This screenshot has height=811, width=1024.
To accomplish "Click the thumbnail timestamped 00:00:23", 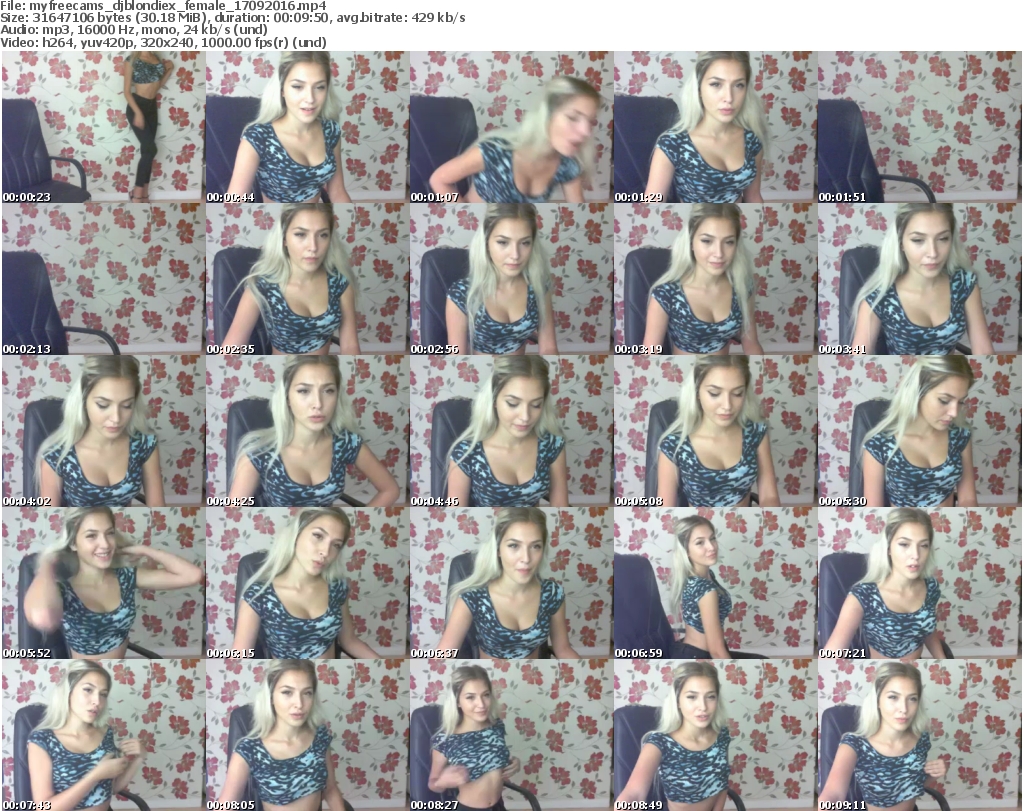I will tap(102, 127).
